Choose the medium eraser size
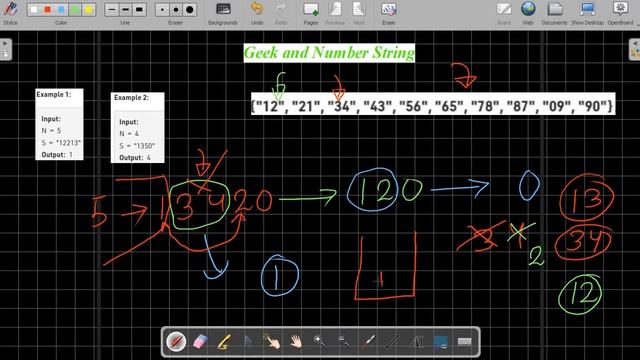 176,9
